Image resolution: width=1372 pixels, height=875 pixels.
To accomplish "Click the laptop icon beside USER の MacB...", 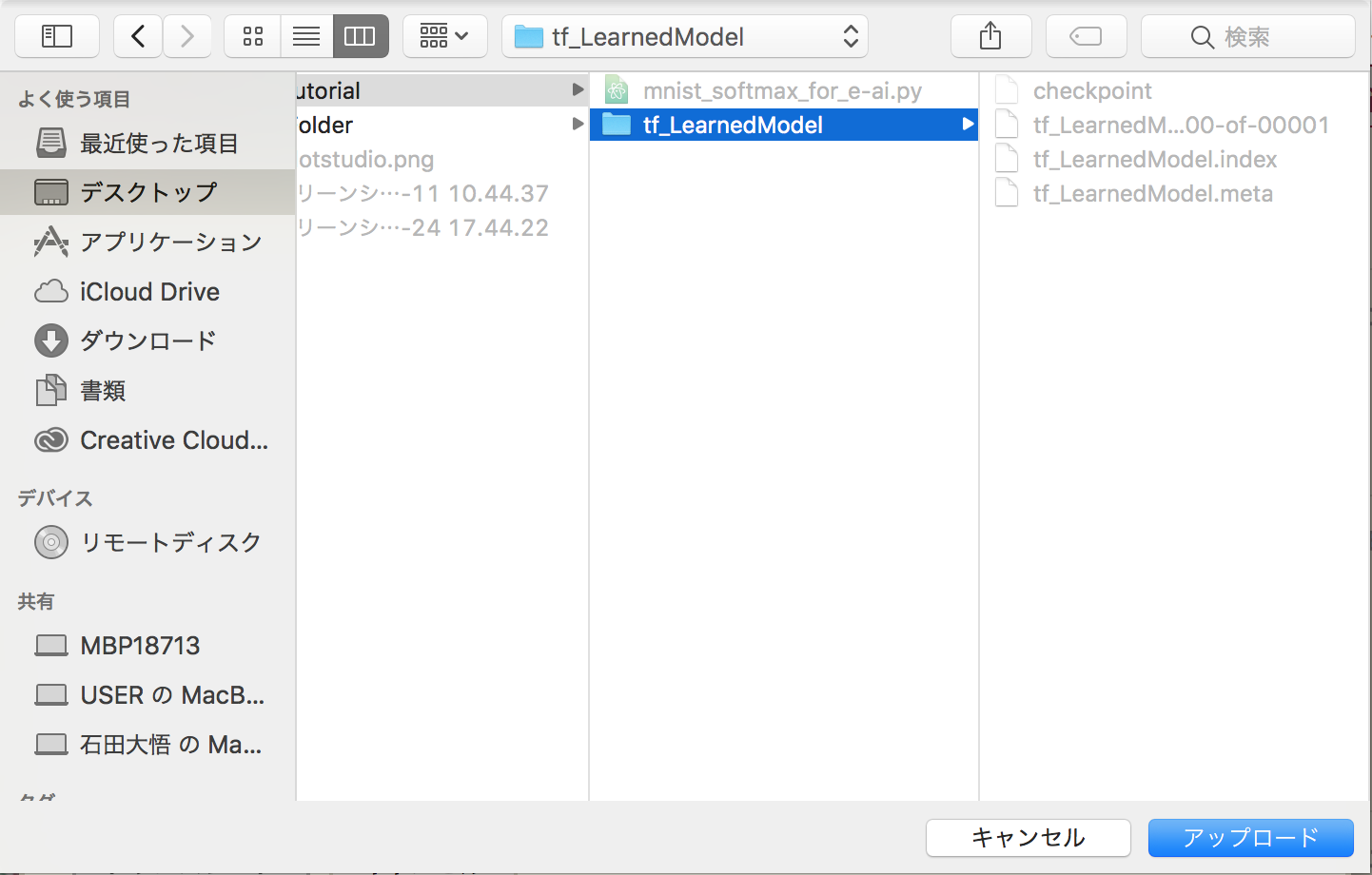I will pos(51,694).
